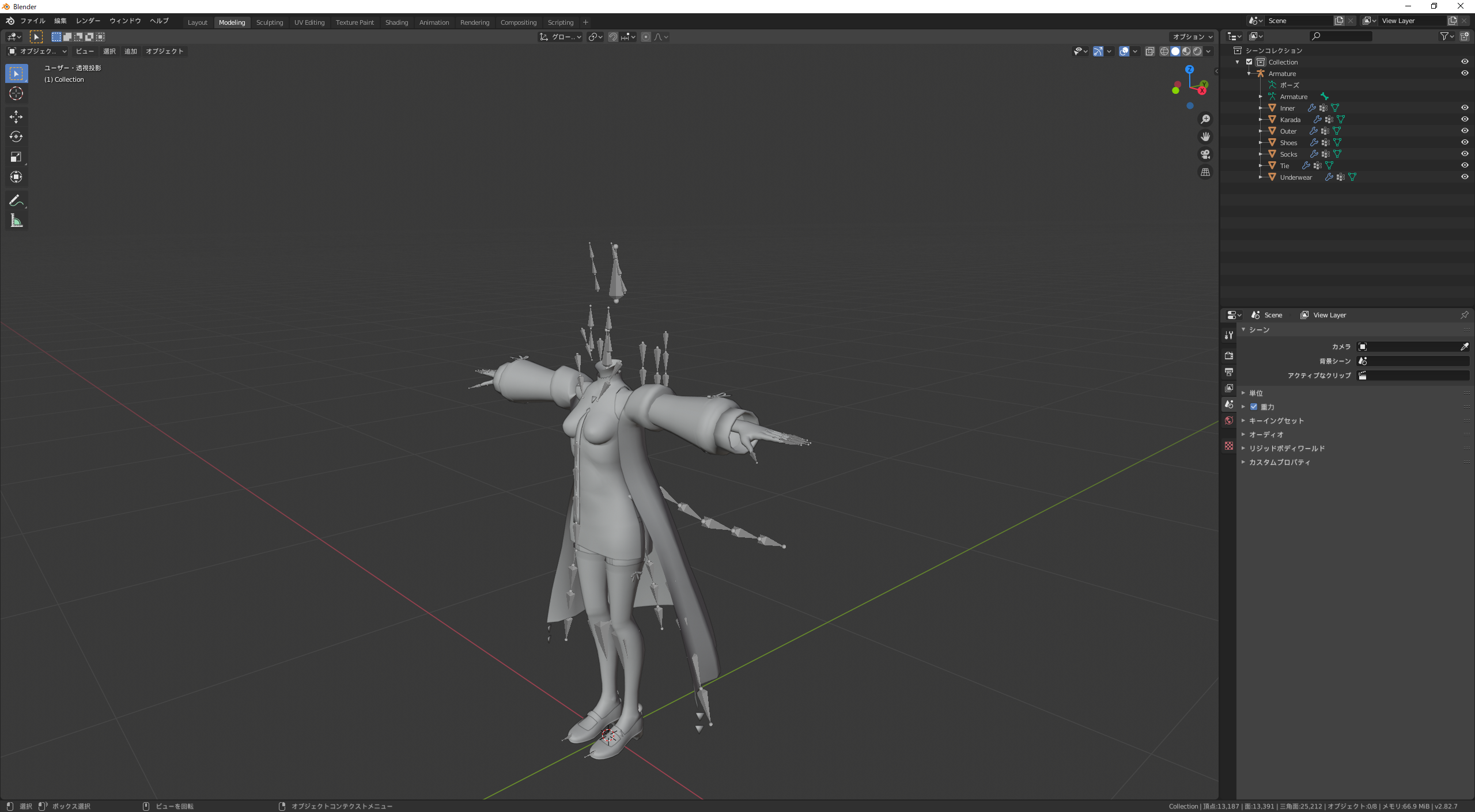Switch to the Shading workspace tab
This screenshot has height=812, width=1475.
[x=396, y=22]
